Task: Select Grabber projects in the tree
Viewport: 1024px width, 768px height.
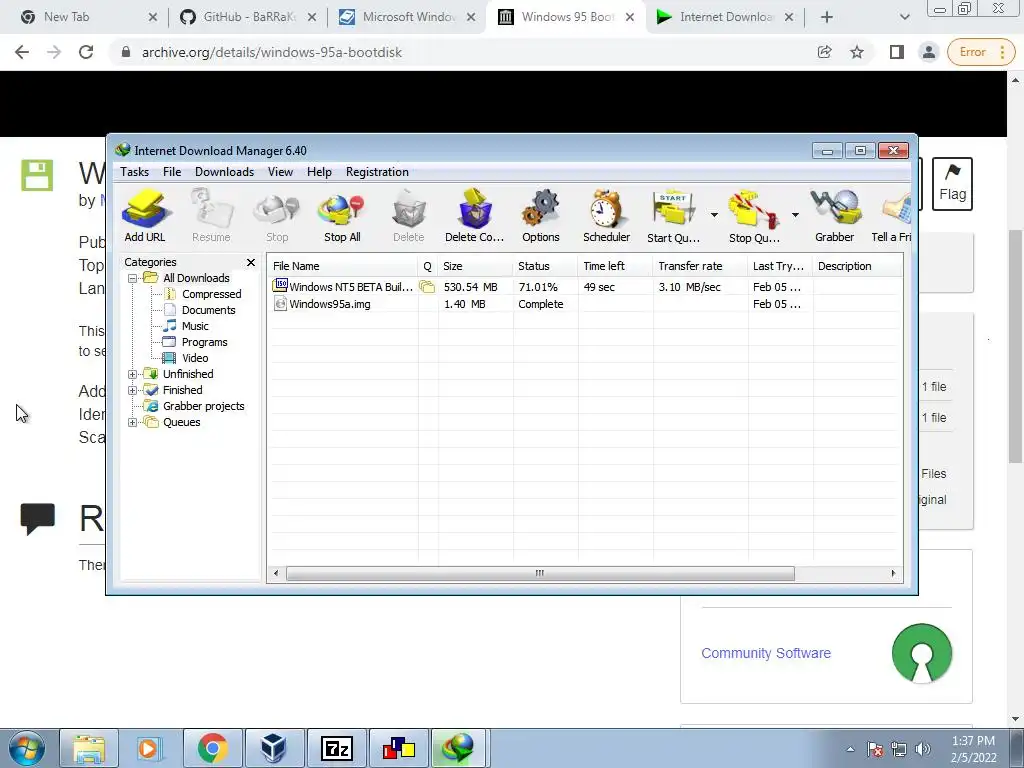Action: click(x=203, y=406)
